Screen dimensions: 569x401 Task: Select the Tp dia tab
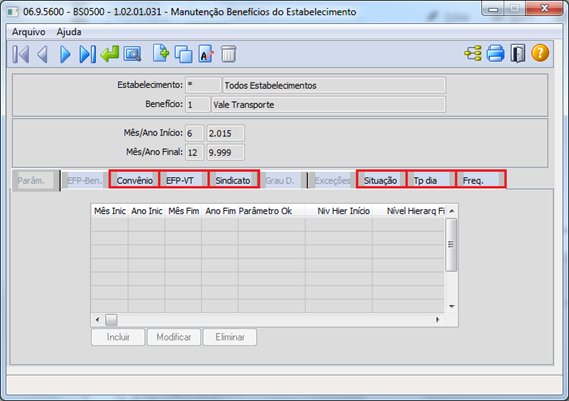(431, 180)
